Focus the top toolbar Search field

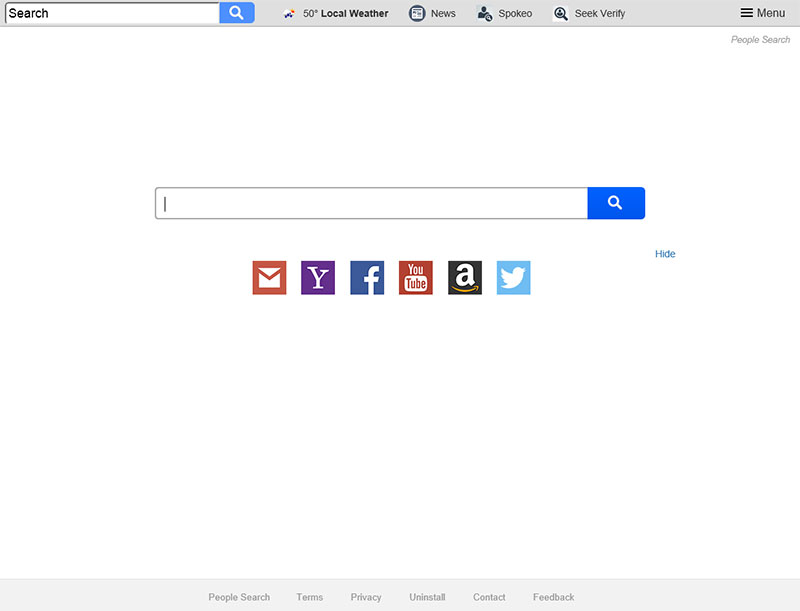coord(112,13)
